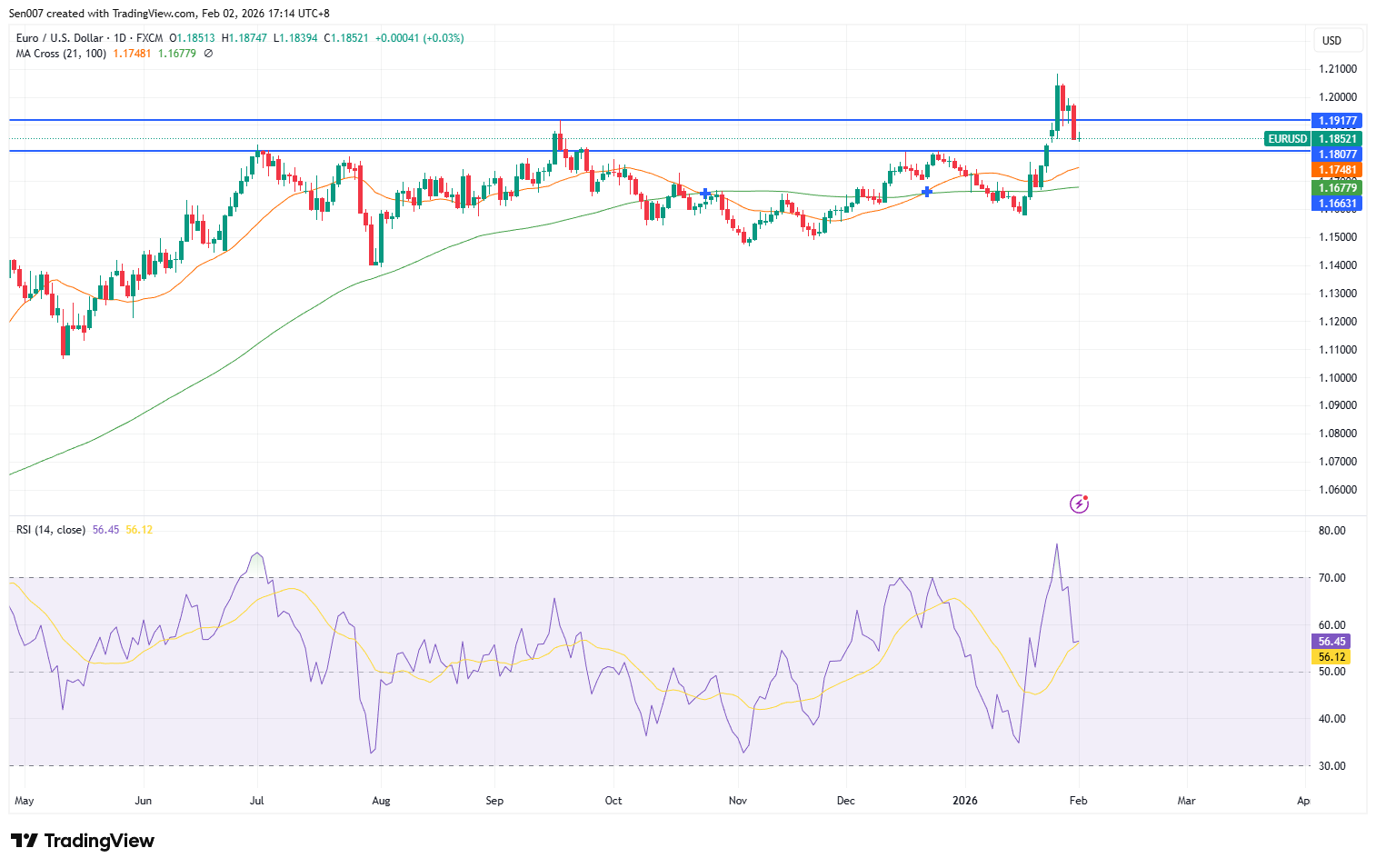1376x868 pixels.
Task: Click the purple 56.45 RSI value label
Action: 1331,642
